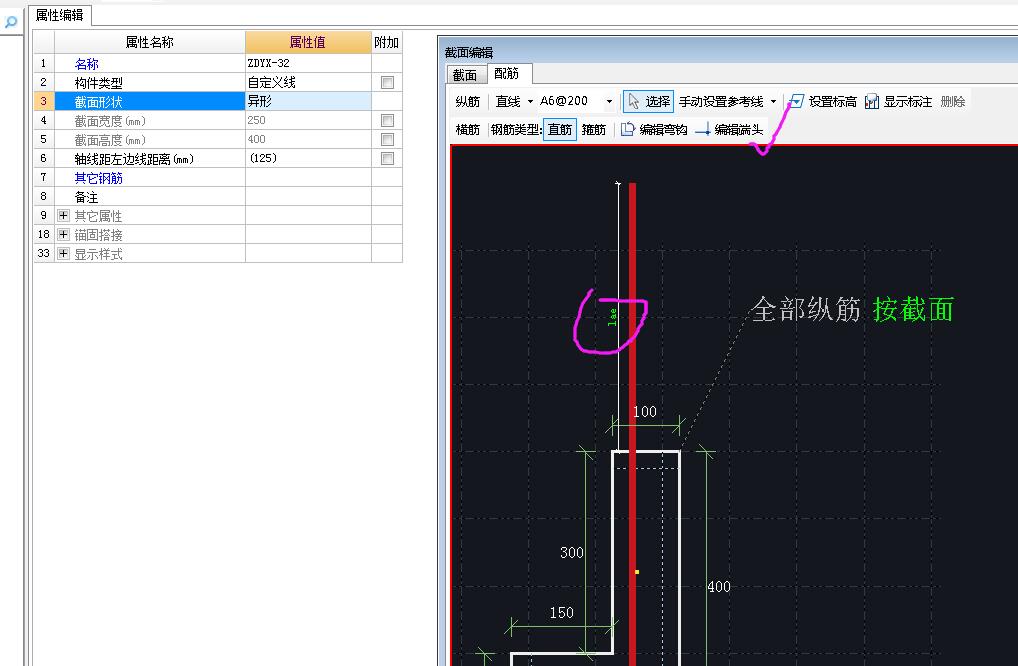Click the 编辑端头 end edit icon
Screen dimensions: 1018x666
tap(702, 129)
